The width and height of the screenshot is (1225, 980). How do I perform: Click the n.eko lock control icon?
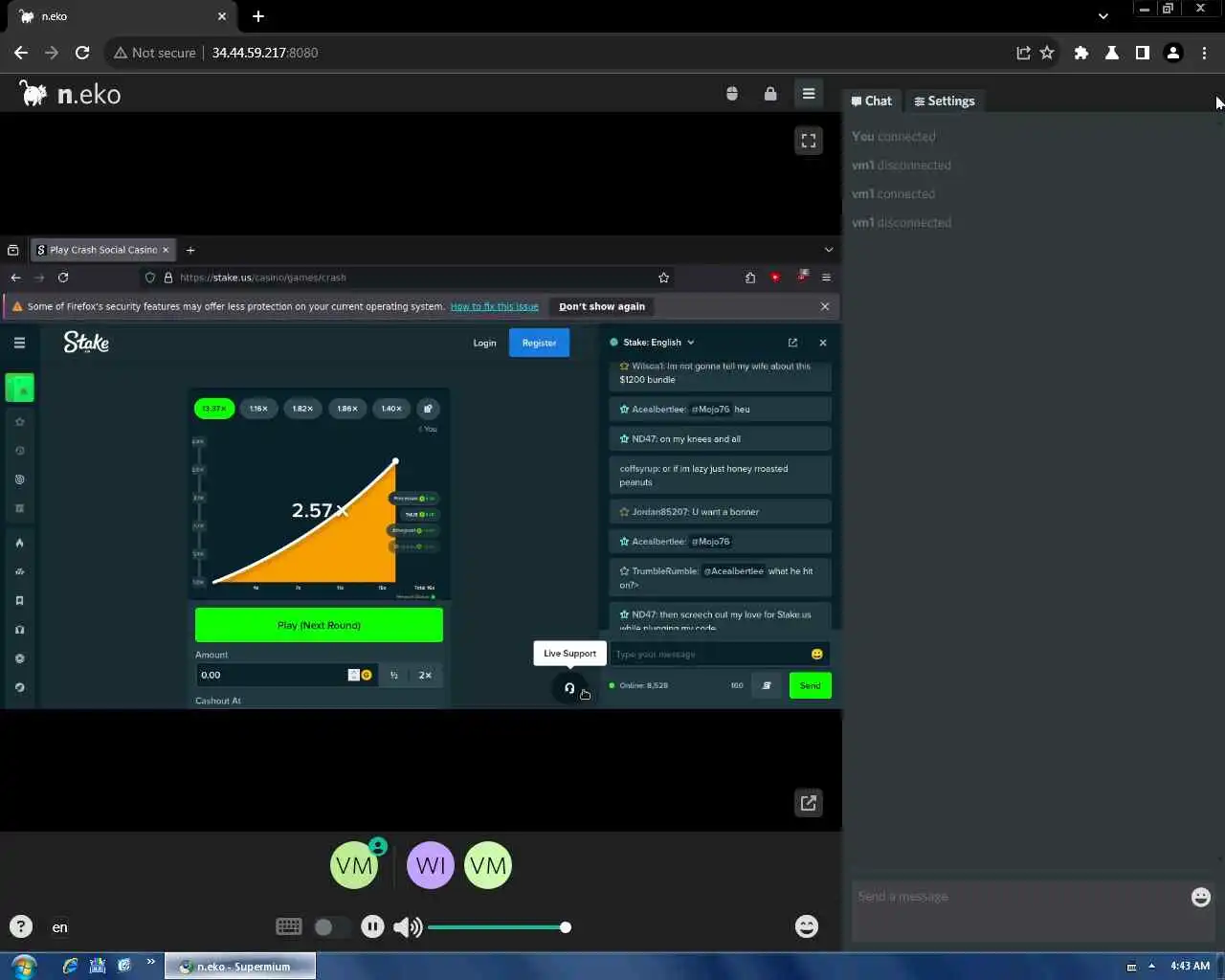pos(770,94)
